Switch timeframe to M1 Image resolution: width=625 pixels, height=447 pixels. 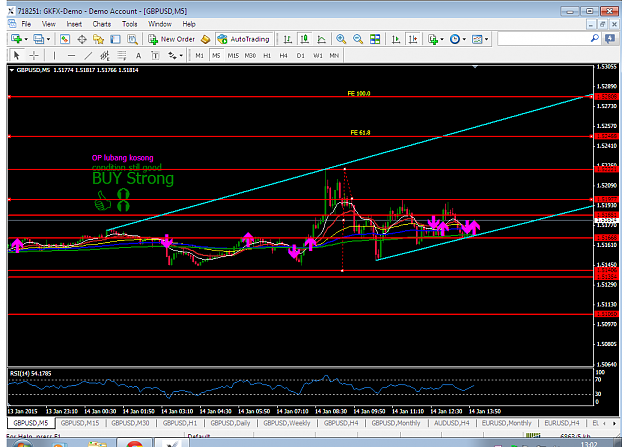199,55
